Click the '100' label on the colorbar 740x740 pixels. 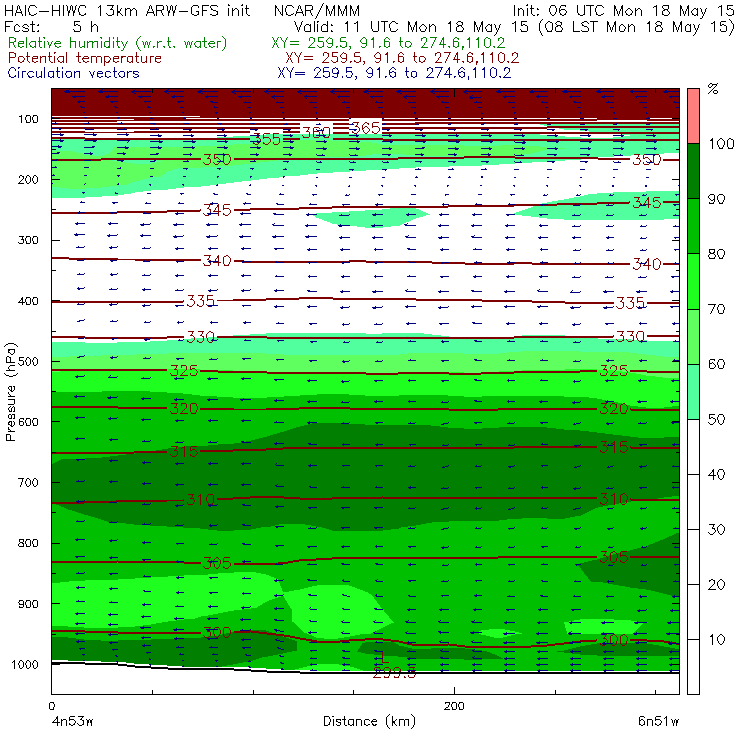(x=721, y=143)
